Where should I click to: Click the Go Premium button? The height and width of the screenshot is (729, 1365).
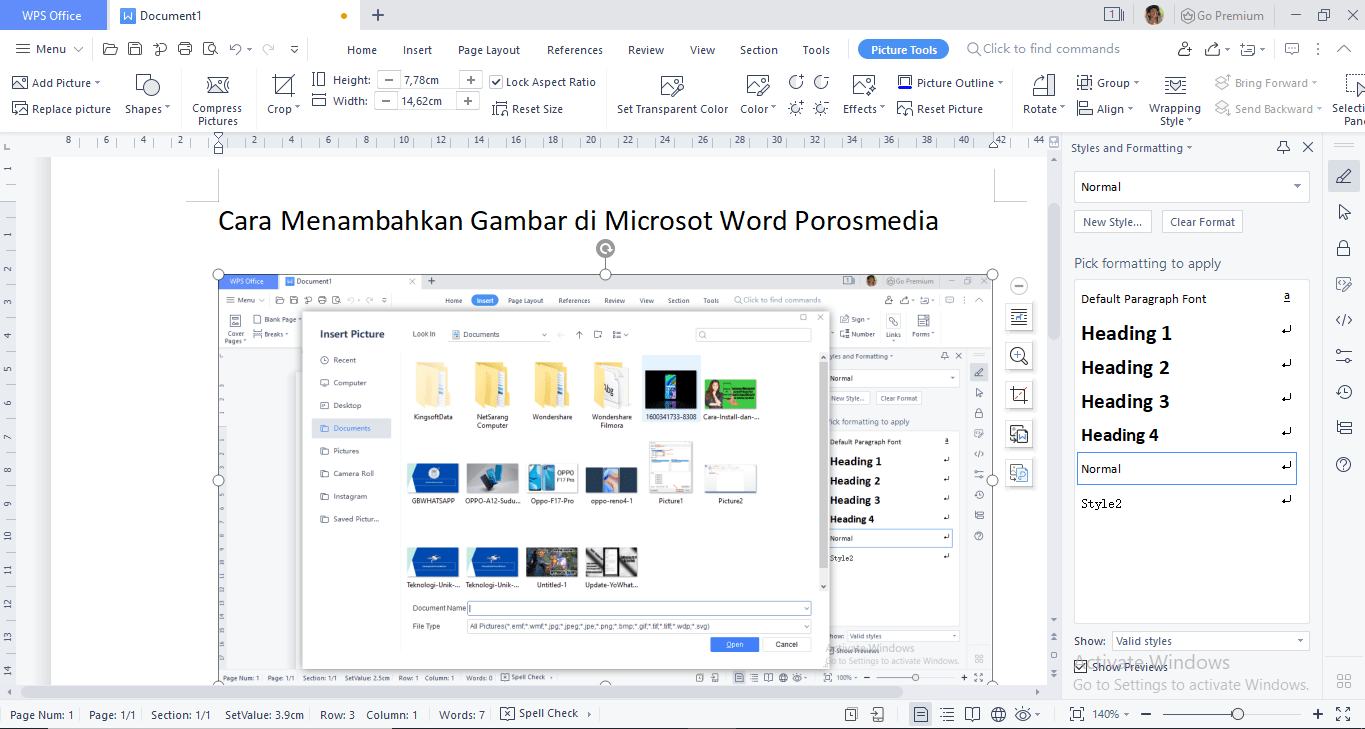1222,15
